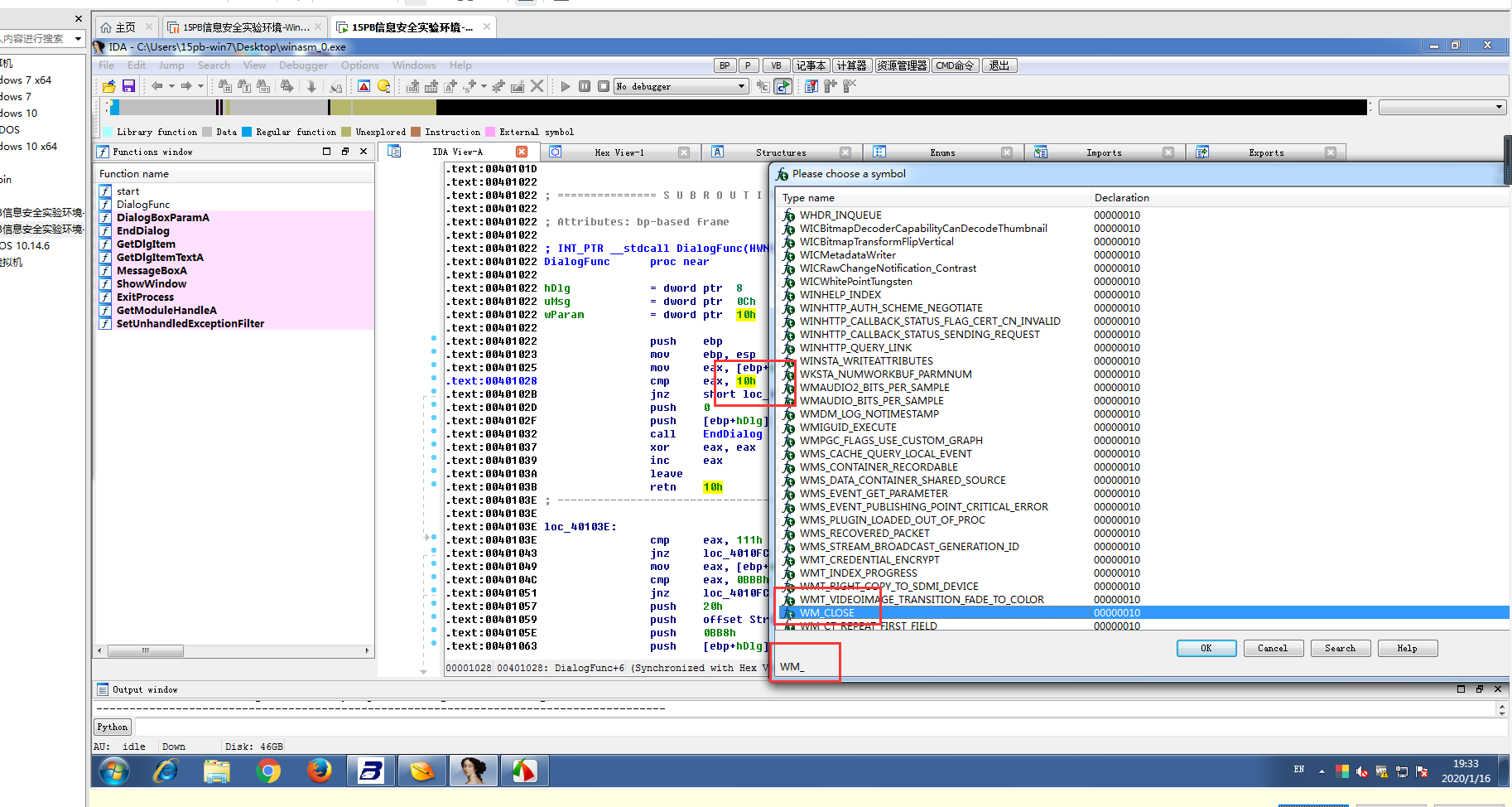1512x807 pixels.
Task: Click the 计算器 toolbar button
Action: [851, 65]
